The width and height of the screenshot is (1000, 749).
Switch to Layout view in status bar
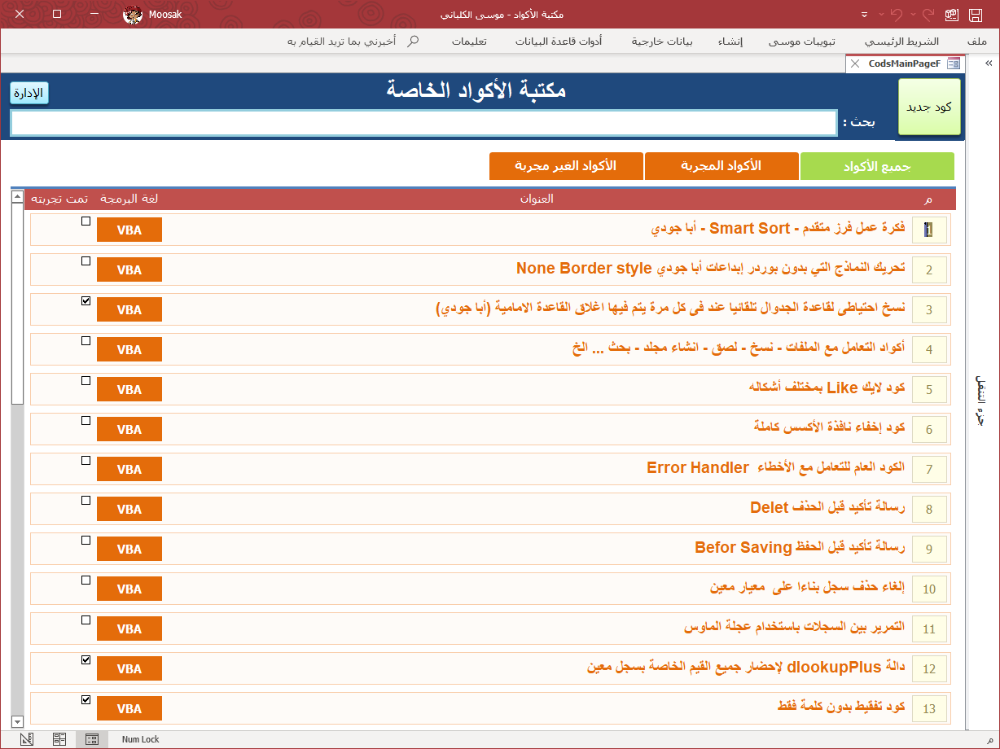click(59, 739)
